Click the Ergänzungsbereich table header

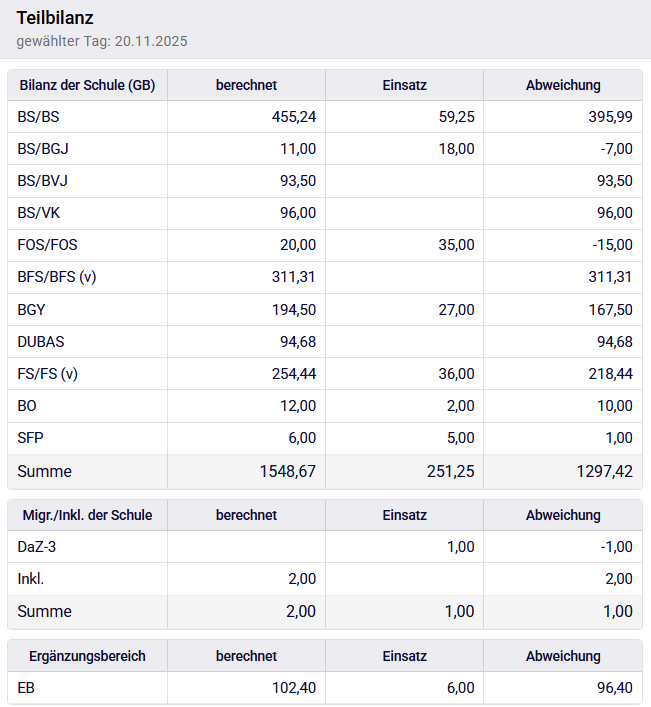(x=87, y=656)
